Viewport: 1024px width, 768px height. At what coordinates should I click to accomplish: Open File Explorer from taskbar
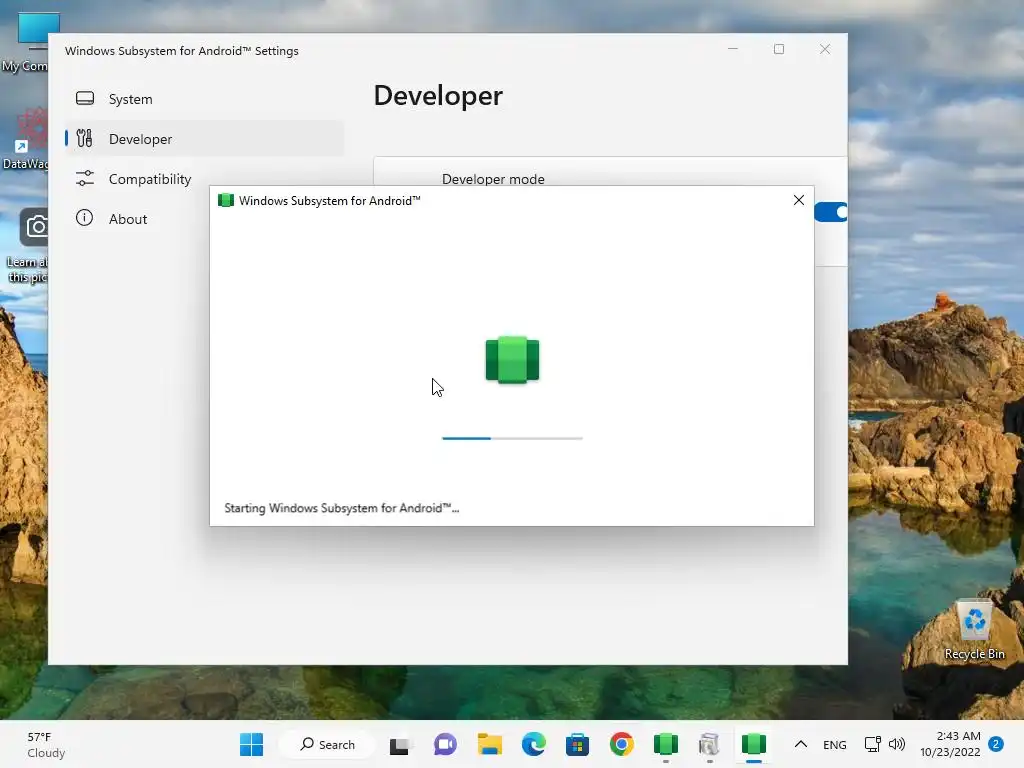[490, 744]
